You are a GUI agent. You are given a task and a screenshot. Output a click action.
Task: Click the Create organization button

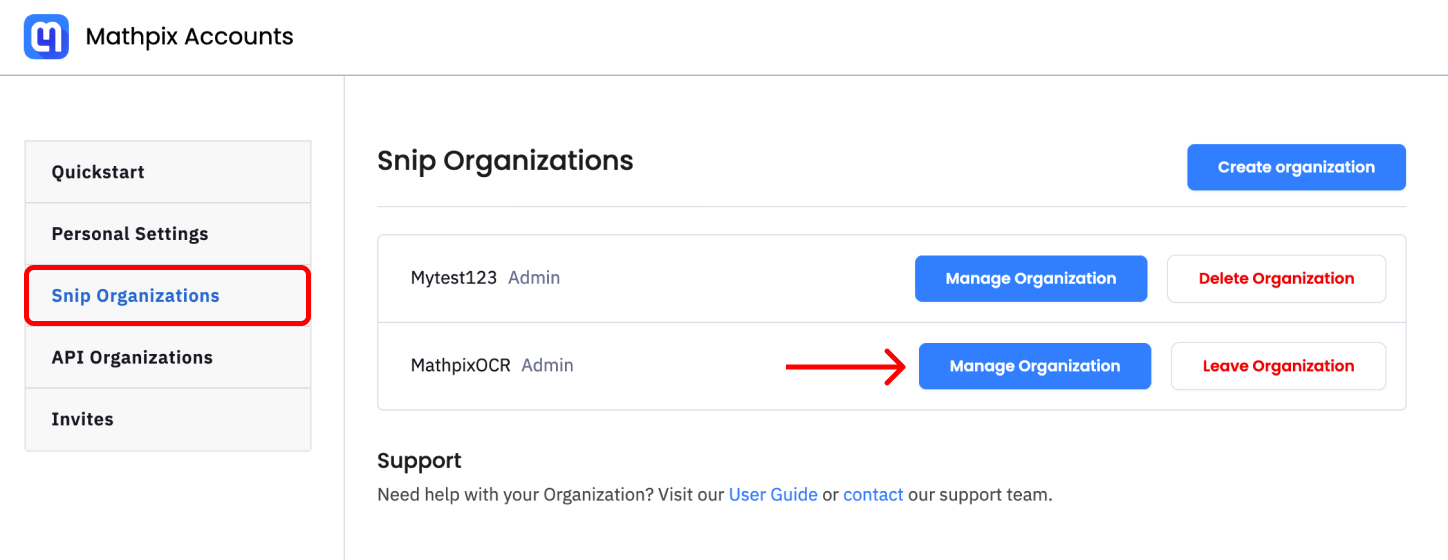[x=1296, y=167]
